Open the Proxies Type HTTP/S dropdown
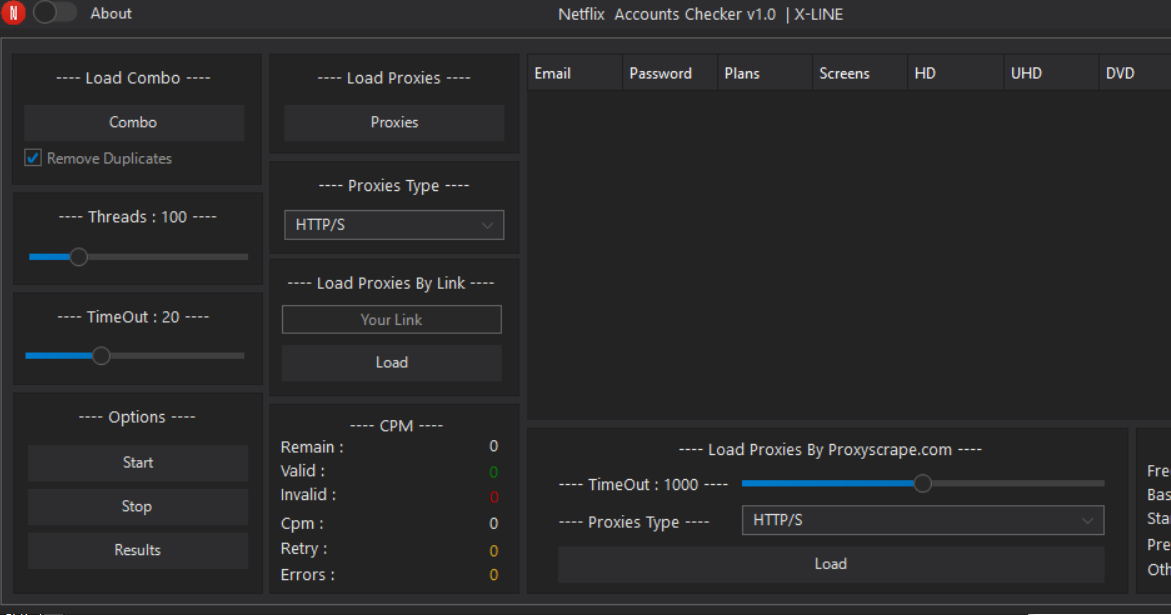Image resolution: width=1171 pixels, height=615 pixels. tap(394, 225)
